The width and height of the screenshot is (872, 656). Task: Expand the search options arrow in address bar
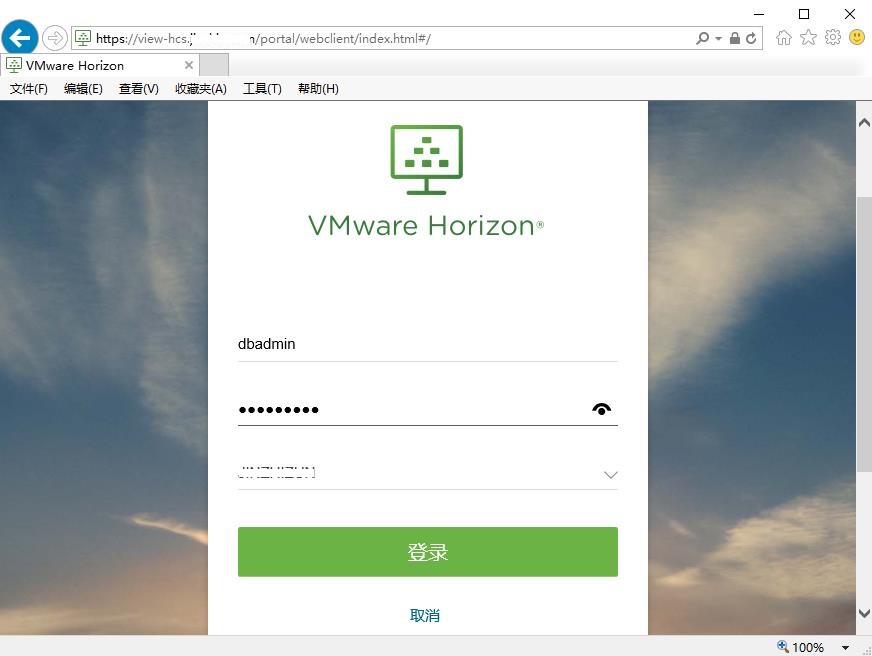[x=717, y=37]
